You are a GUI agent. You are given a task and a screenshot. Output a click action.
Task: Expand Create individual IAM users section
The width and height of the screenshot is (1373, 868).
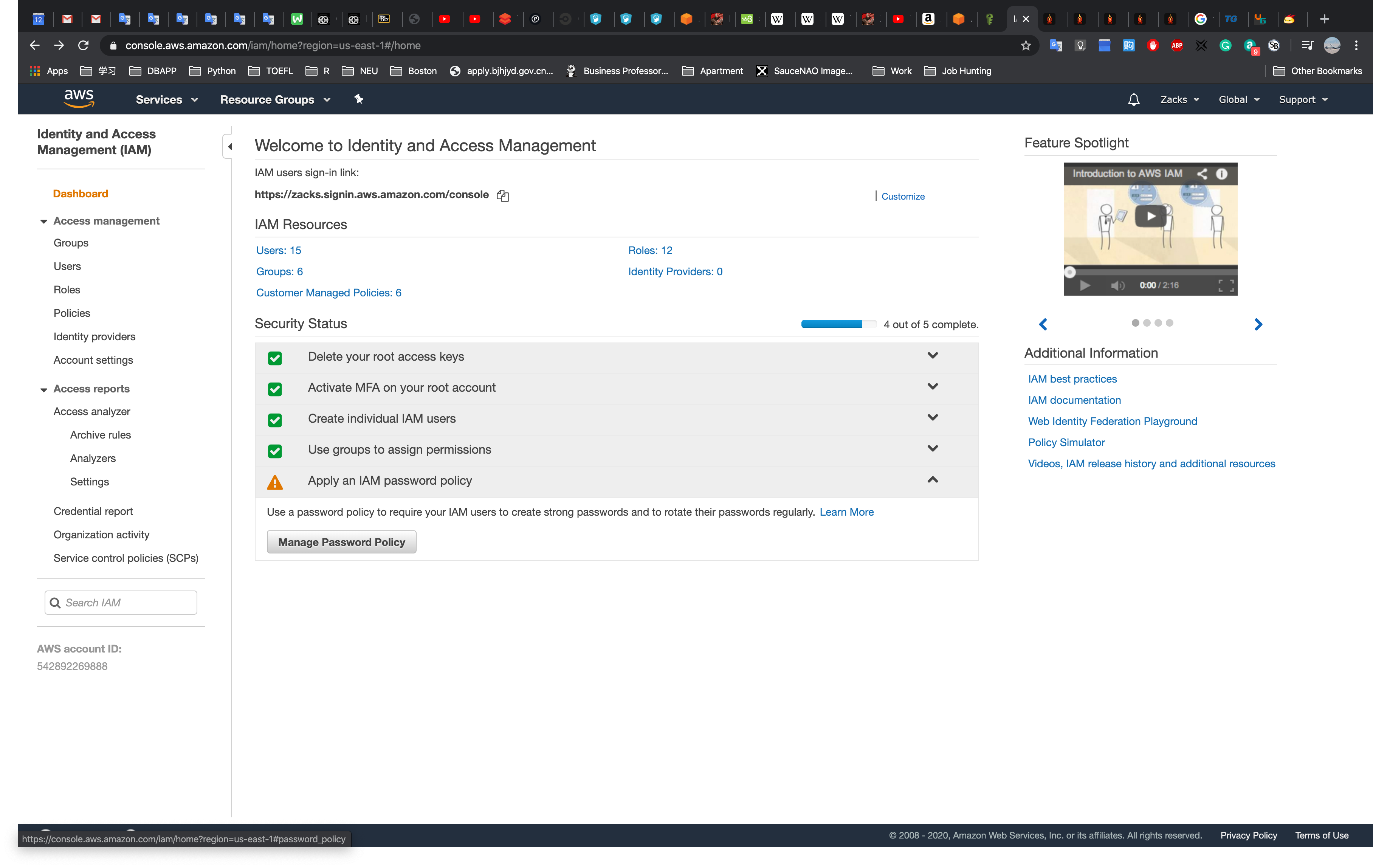932,417
